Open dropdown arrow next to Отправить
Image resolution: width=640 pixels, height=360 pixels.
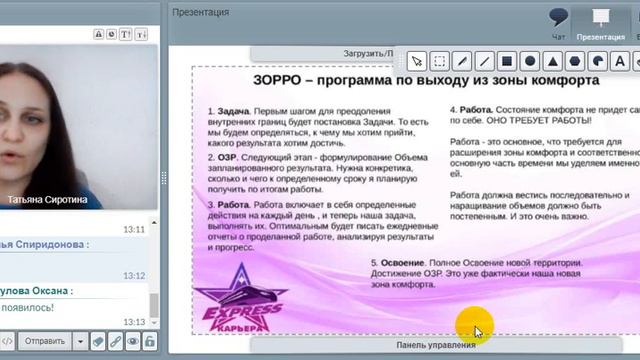pos(80,341)
